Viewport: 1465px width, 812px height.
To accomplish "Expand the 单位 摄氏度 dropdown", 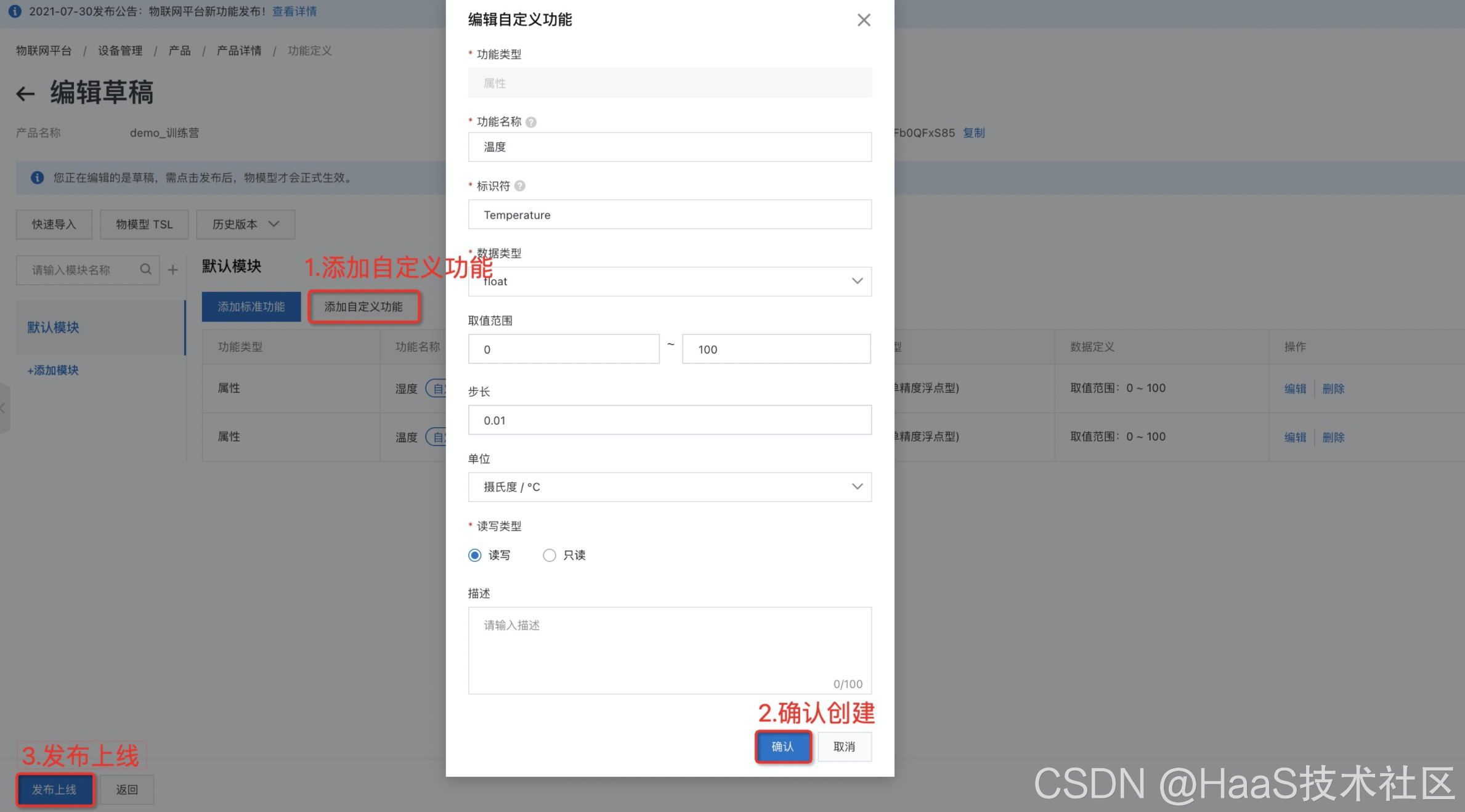I will tap(670, 487).
